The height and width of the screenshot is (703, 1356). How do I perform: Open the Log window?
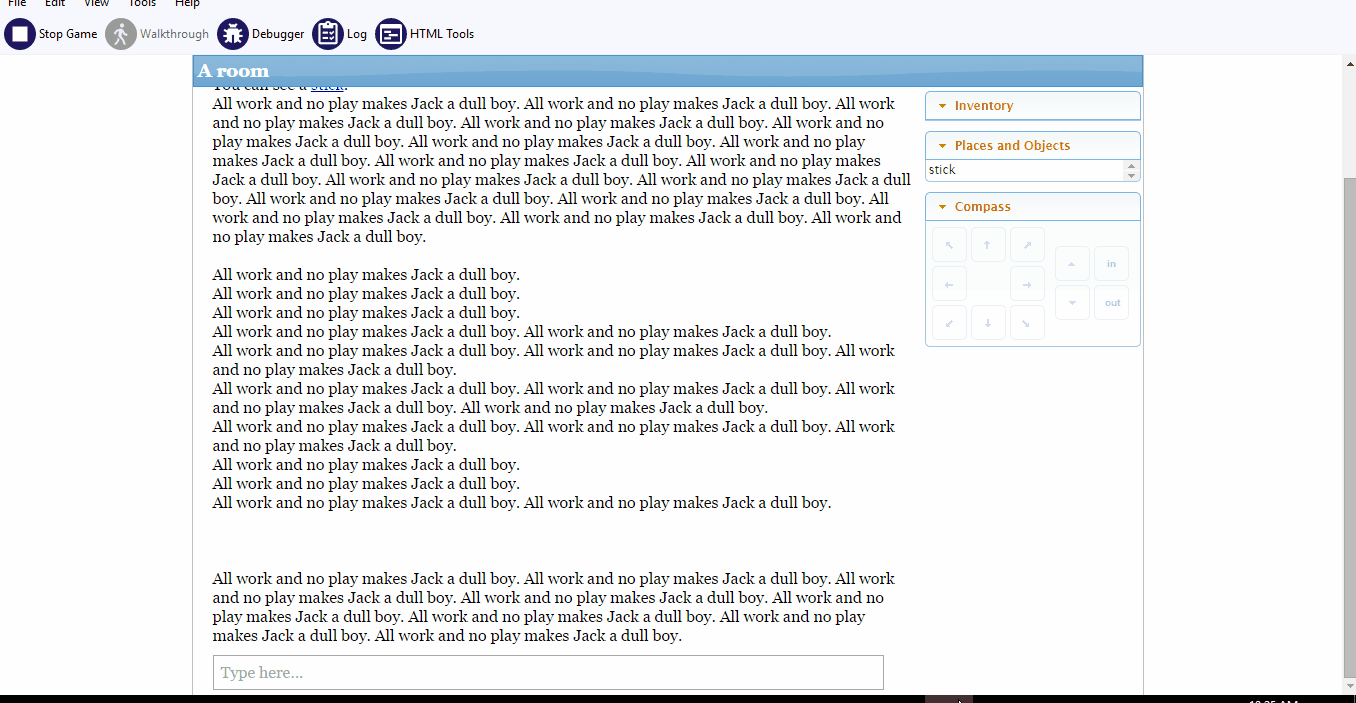pos(340,34)
